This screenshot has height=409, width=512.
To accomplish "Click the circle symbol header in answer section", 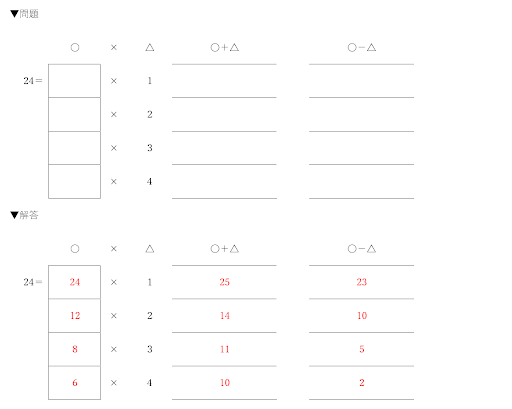I will coord(75,249).
